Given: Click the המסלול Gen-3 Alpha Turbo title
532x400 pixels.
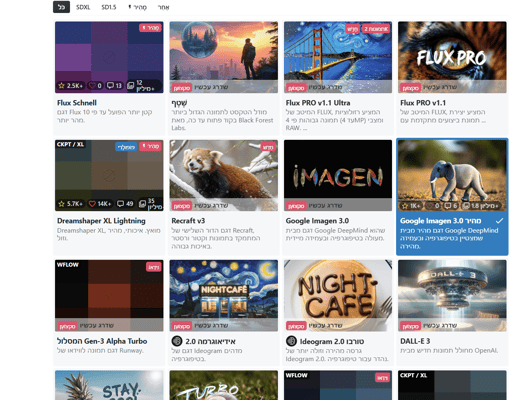Looking at the screenshot, I should pos(102,341).
